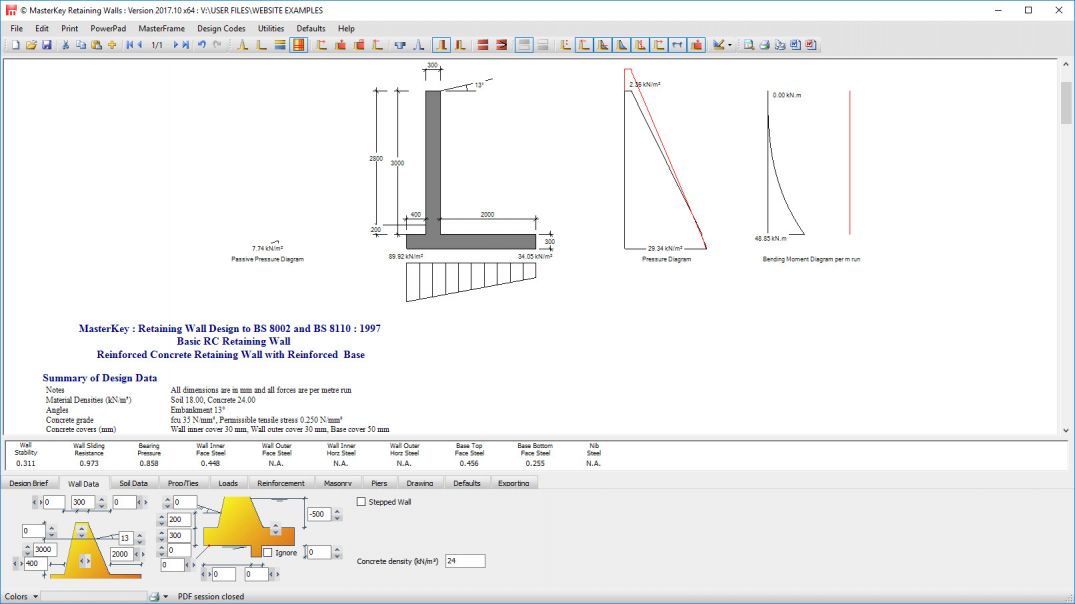Click the Wall Stability value 0.311

coord(25,463)
